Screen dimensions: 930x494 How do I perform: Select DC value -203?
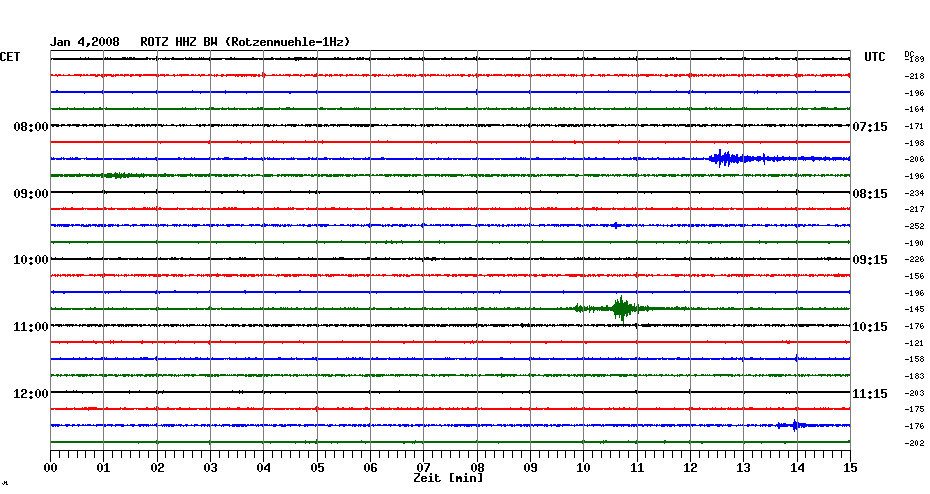(915, 393)
